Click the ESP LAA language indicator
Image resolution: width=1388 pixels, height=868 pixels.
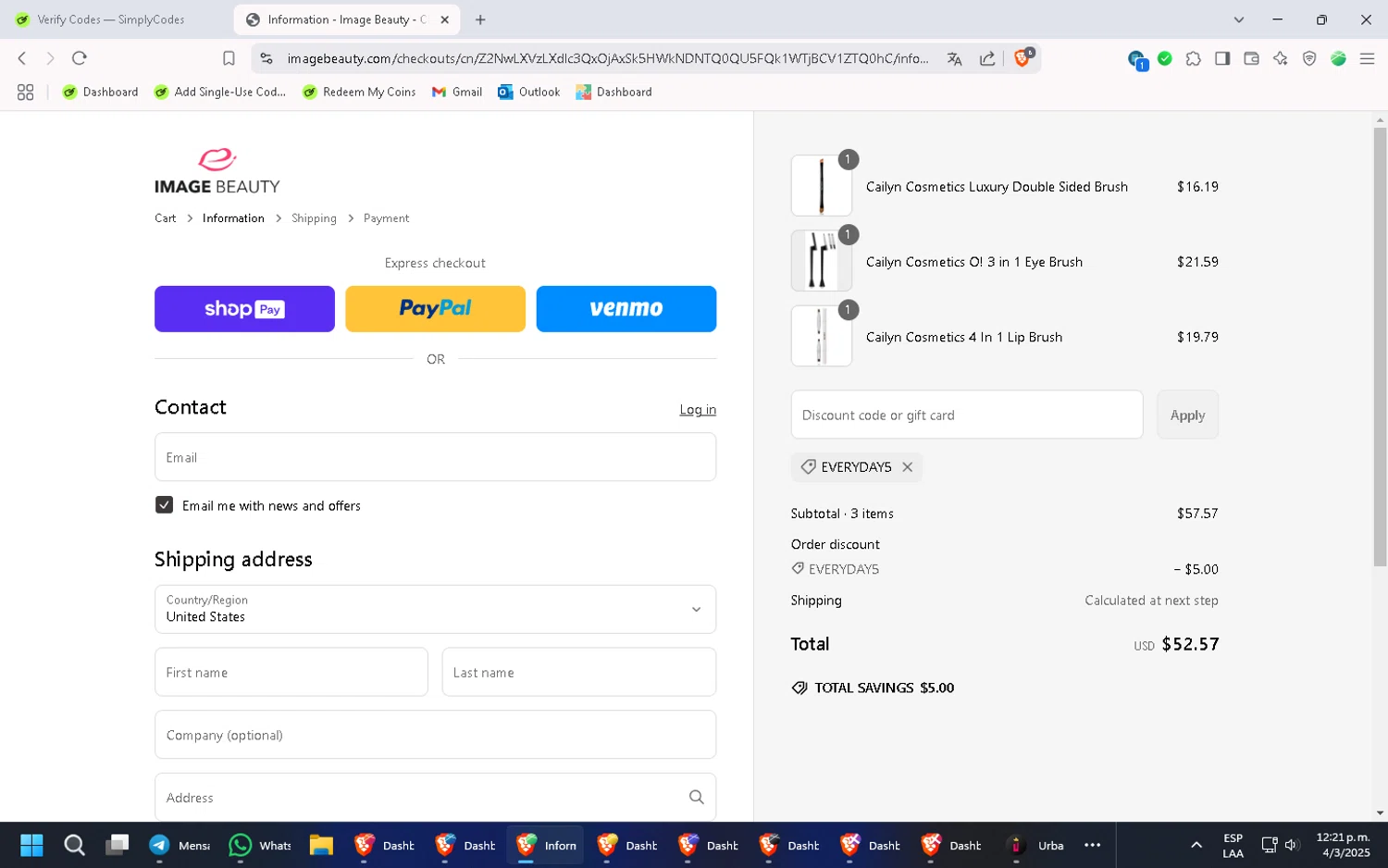(1233, 845)
